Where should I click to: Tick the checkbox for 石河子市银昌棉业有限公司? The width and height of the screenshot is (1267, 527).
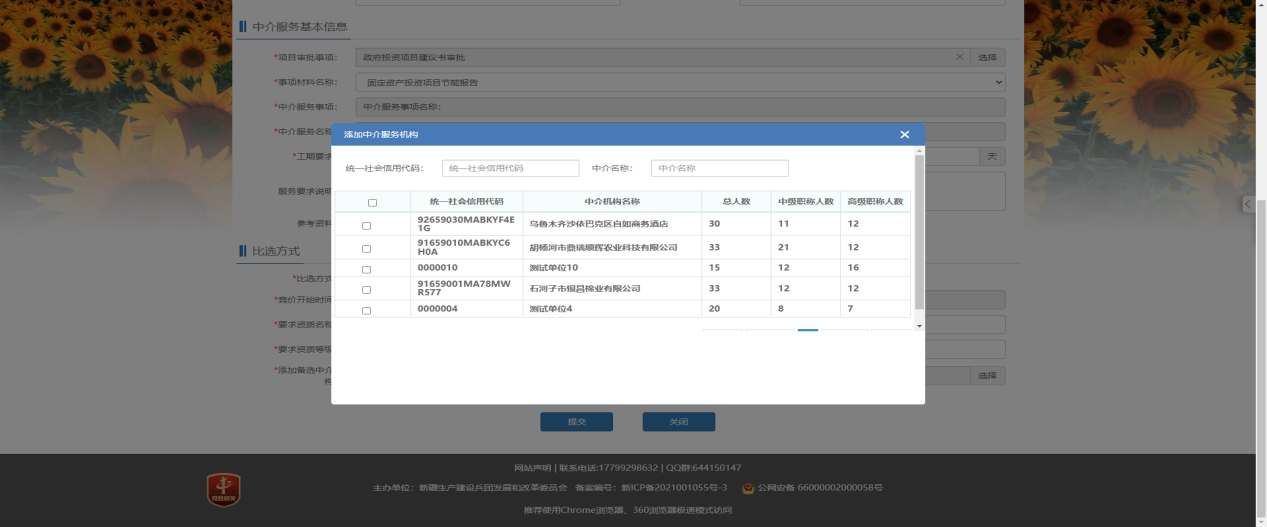tap(366, 290)
